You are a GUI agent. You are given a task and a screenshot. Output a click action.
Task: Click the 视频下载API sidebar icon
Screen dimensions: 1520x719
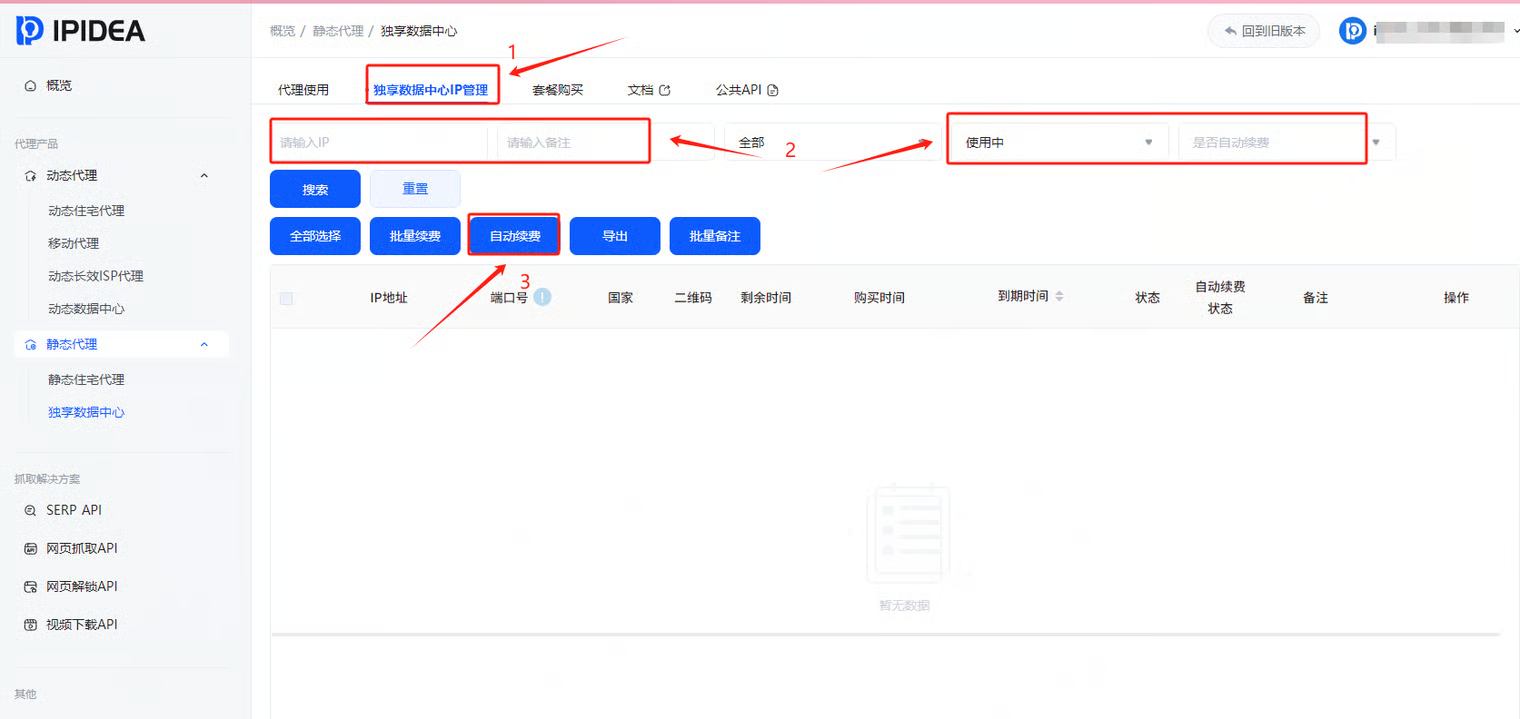(x=30, y=625)
